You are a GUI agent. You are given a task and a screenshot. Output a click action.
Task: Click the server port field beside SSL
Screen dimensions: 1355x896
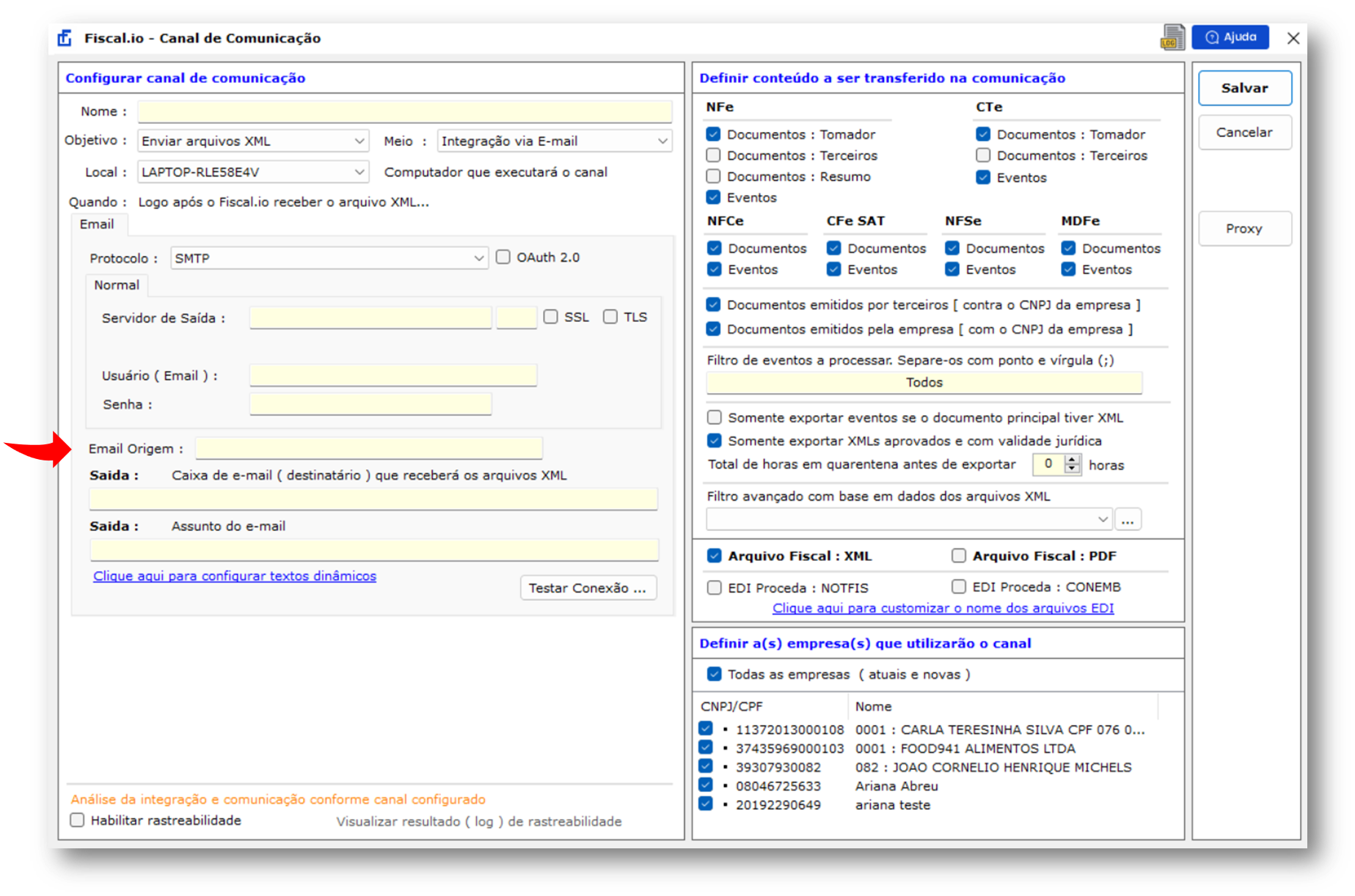516,317
